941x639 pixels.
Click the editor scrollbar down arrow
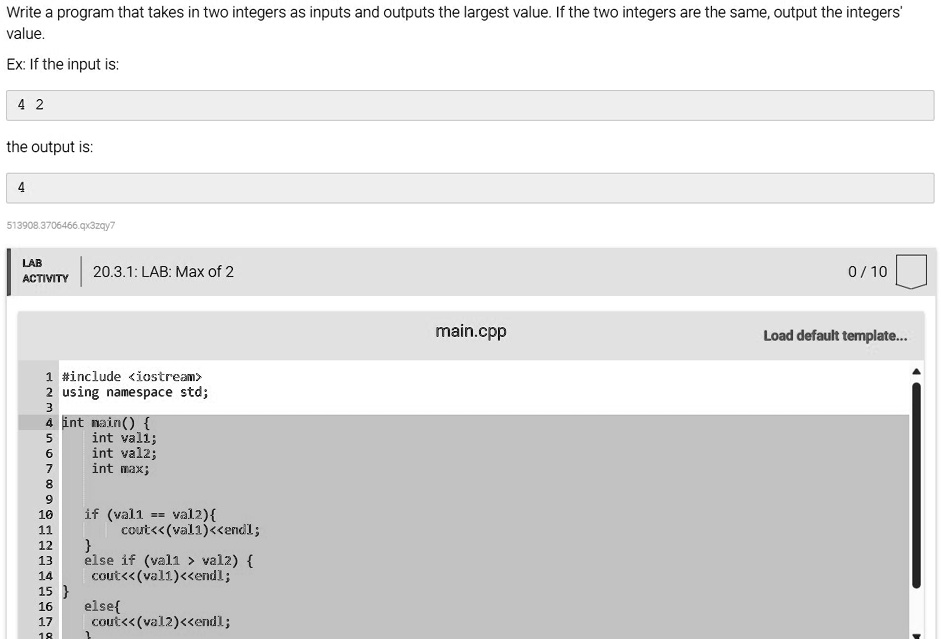[x=916, y=635]
